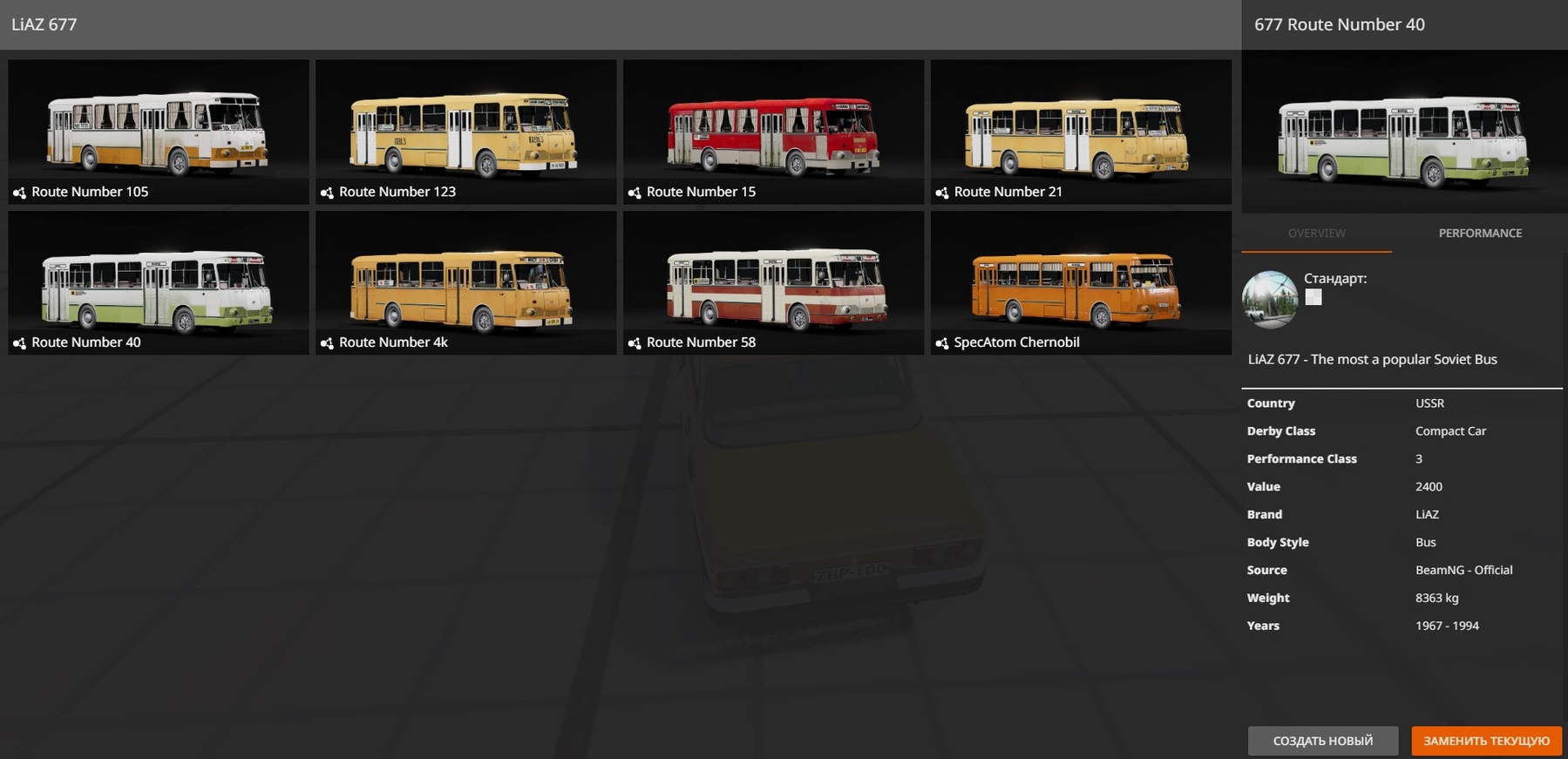Choose the orange SpecAtom Chernobil bus thumbnail
The image size is (1568, 759).
[x=1080, y=283]
